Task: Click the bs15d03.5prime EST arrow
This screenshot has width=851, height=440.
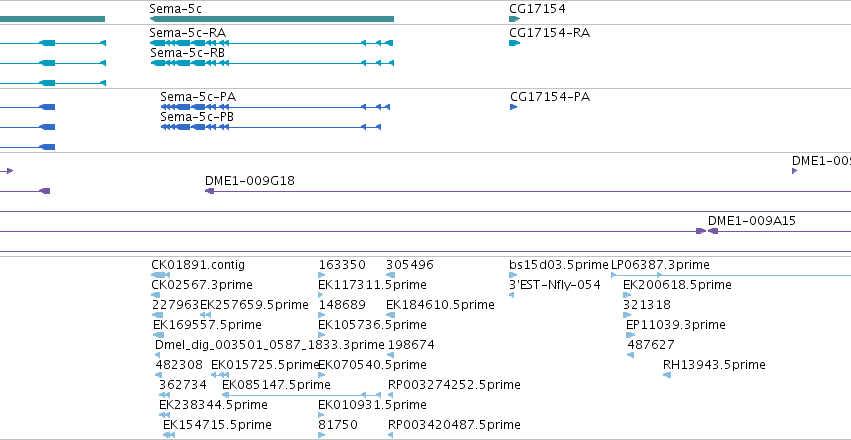Action: coord(513,275)
